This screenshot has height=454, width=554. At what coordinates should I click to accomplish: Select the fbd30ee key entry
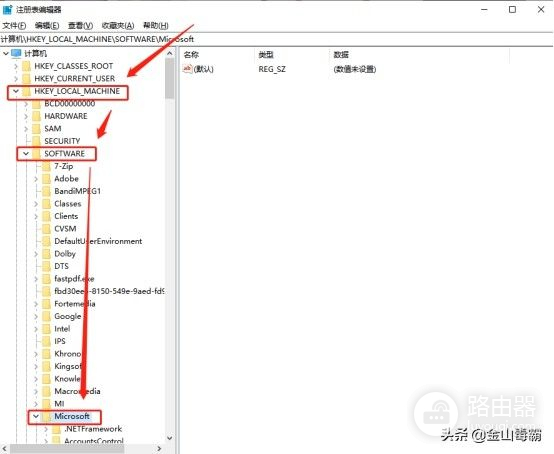(x=109, y=291)
